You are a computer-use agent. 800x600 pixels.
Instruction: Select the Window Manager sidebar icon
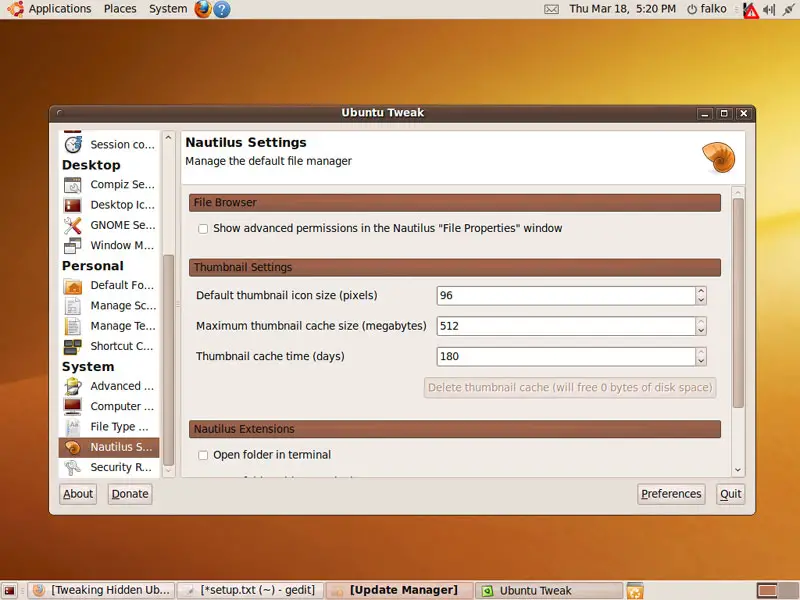point(73,246)
